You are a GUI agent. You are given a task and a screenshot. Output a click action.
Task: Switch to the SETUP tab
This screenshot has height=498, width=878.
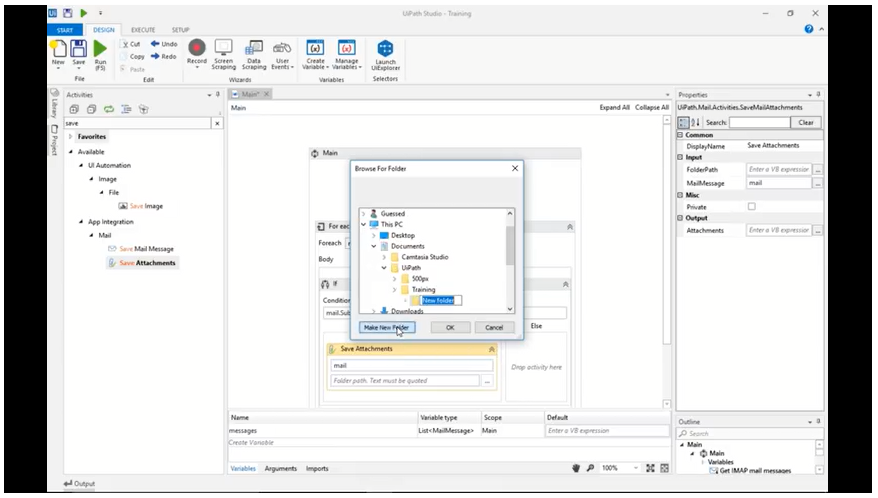[180, 30]
